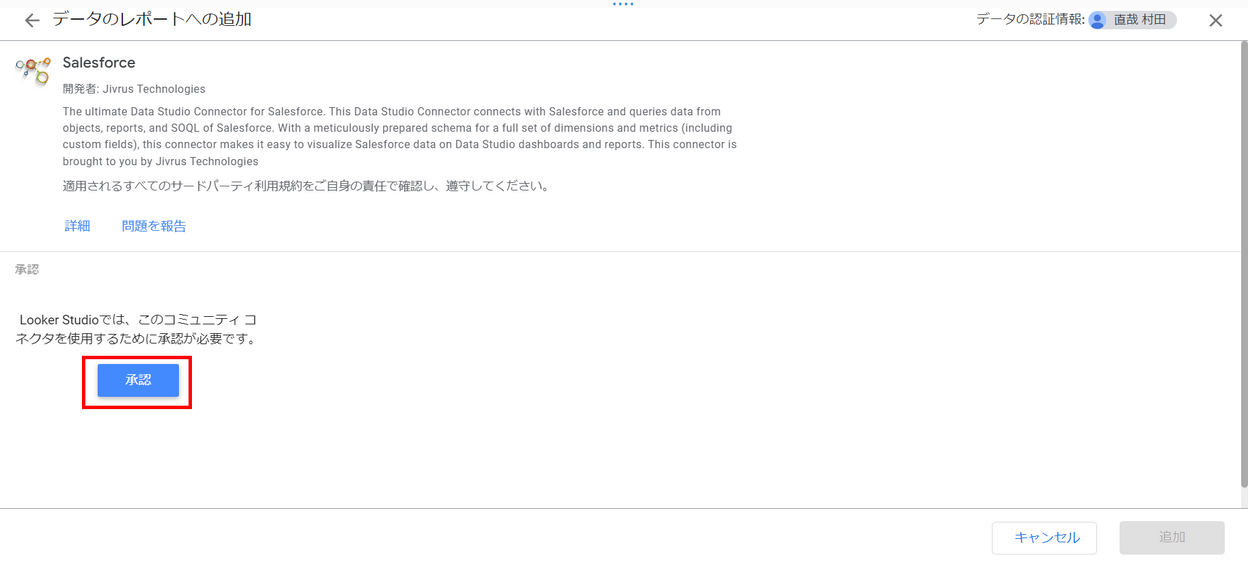Click the 開発者: Jivrus Technologies text
The width and height of the screenshot is (1248, 562).
134,89
